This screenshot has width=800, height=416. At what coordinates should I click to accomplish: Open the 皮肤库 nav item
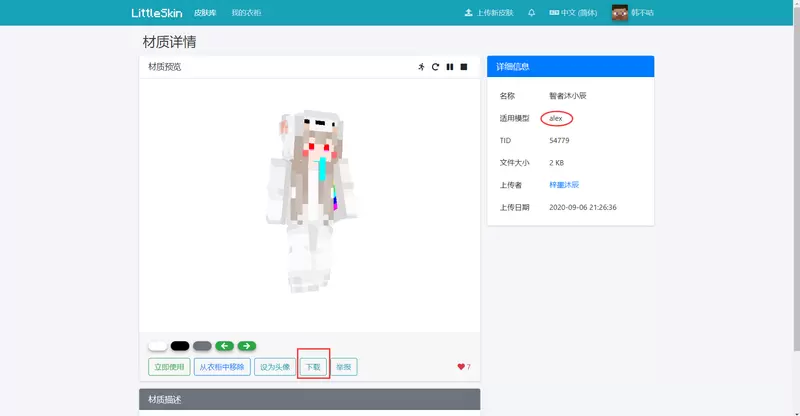205,13
